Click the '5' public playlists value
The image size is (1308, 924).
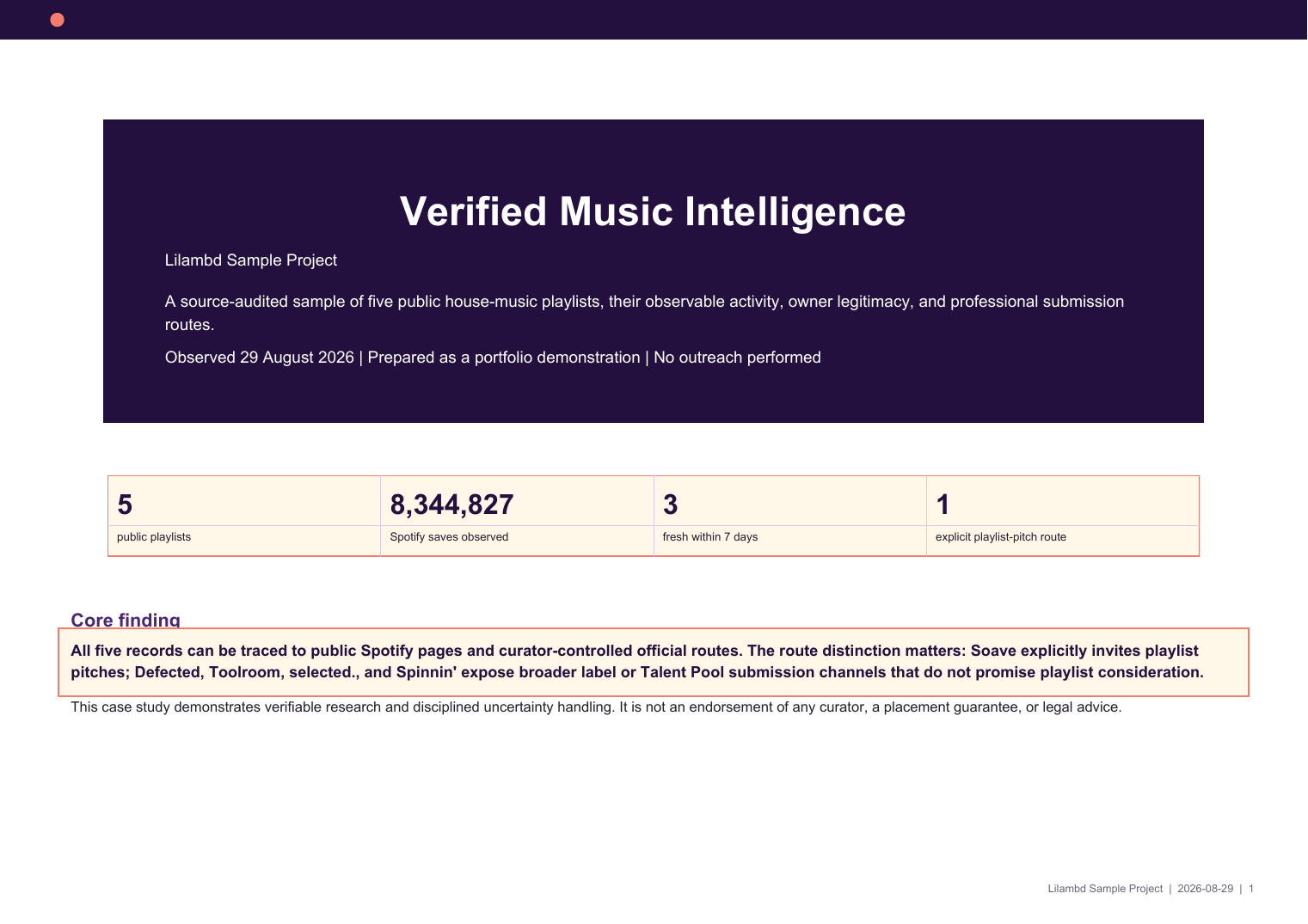coord(125,505)
